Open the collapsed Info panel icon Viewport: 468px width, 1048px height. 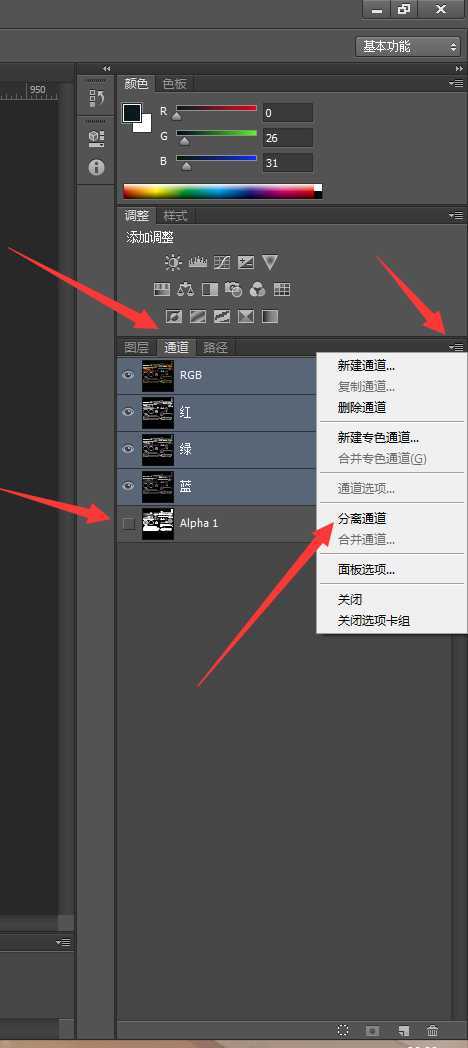tap(96, 167)
